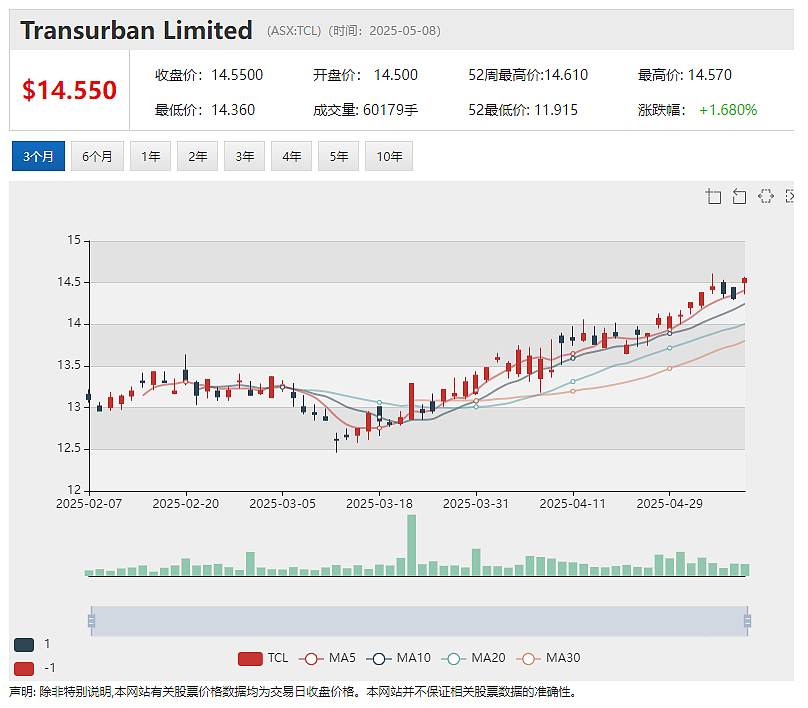
Task: Click the dark visual map swatch labeled 1
Action: click(x=24, y=645)
